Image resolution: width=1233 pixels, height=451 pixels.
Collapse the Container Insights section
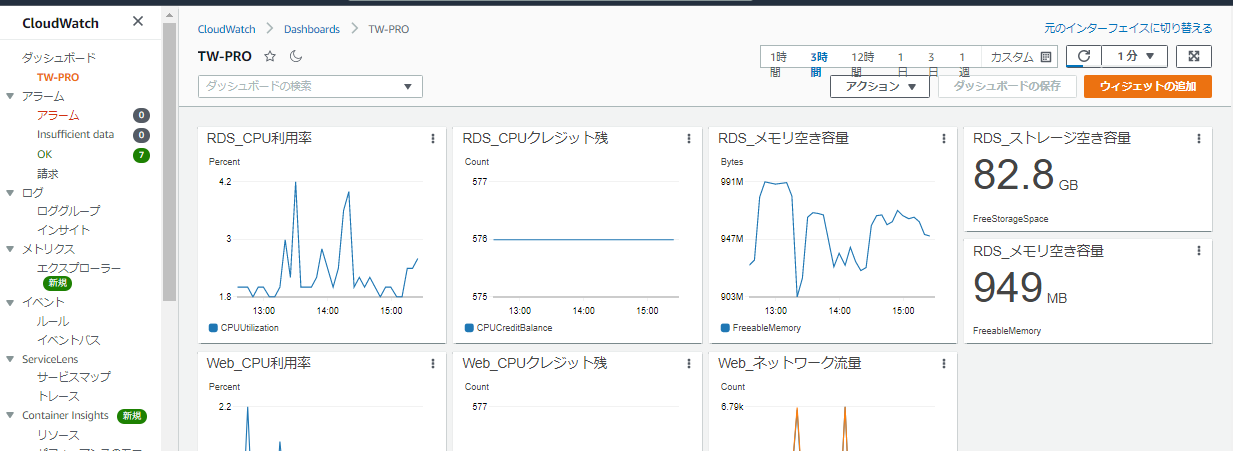point(10,415)
